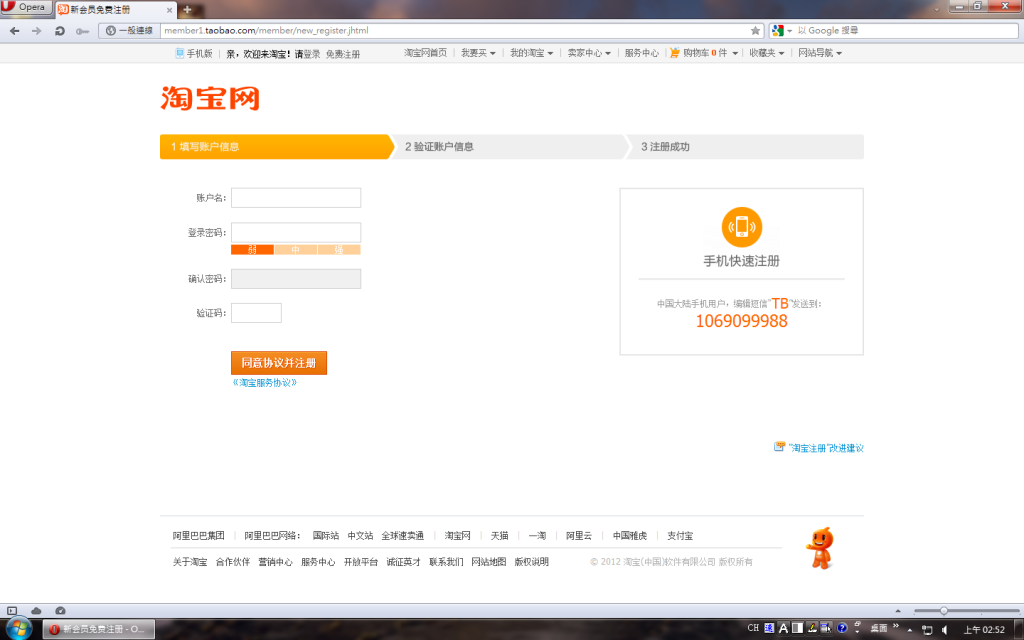Open the Opera main menu
1024x640 pixels.
25,7
